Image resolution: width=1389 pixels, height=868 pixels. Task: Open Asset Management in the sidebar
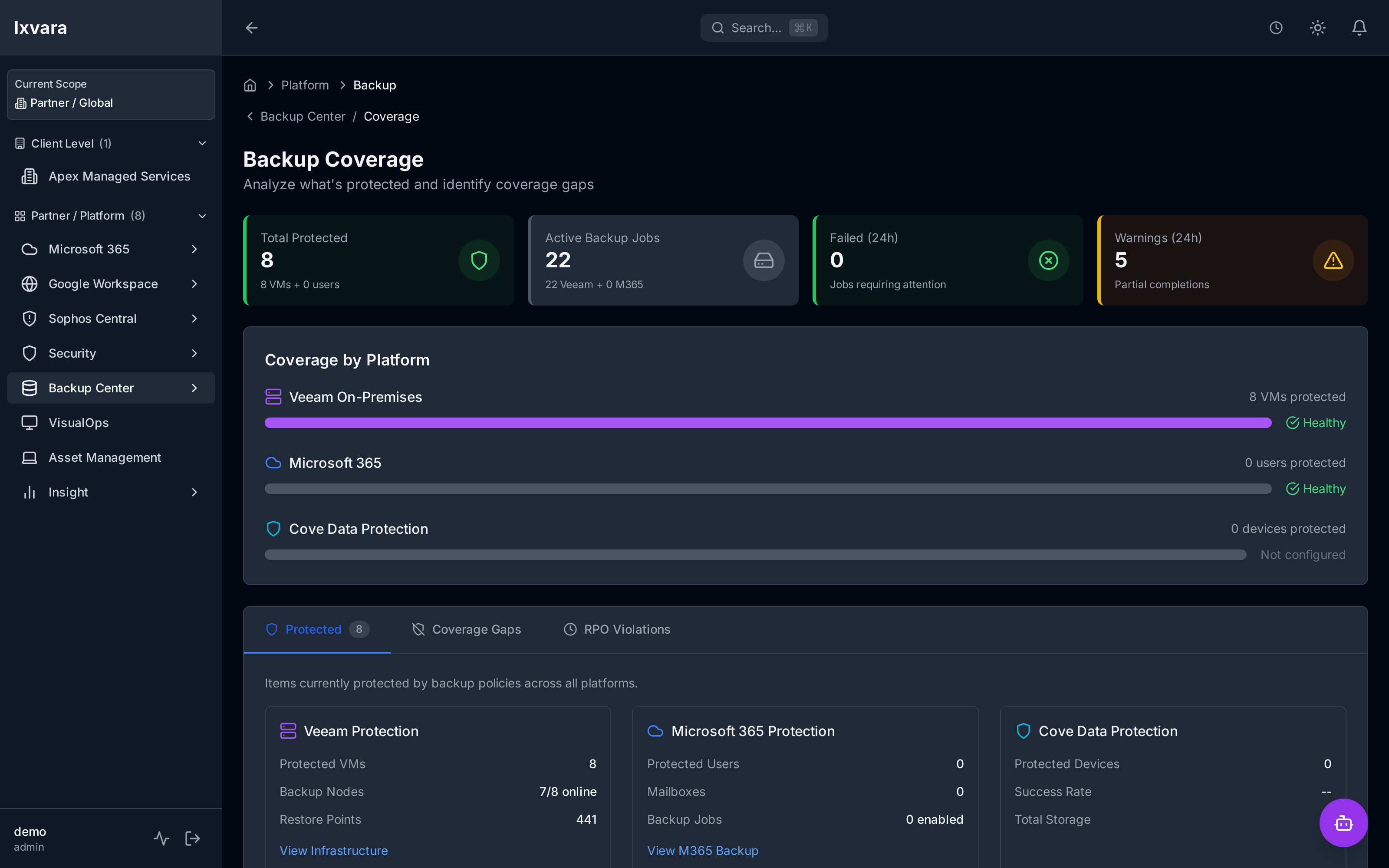(111, 457)
